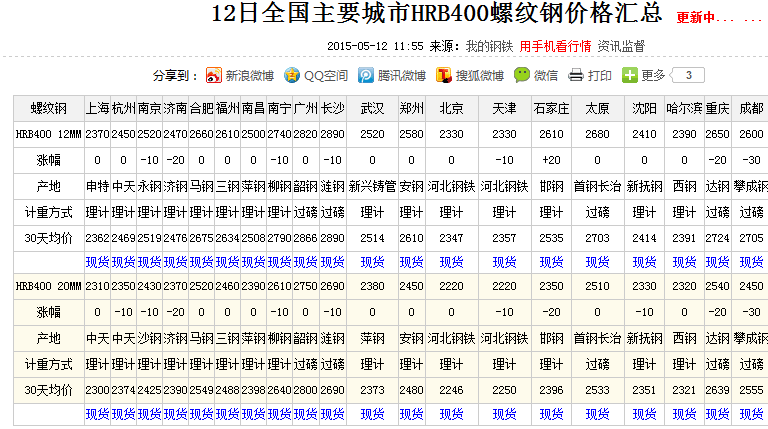The image size is (768, 429).
Task: Click the WeChat share icon
Action: click(522, 75)
